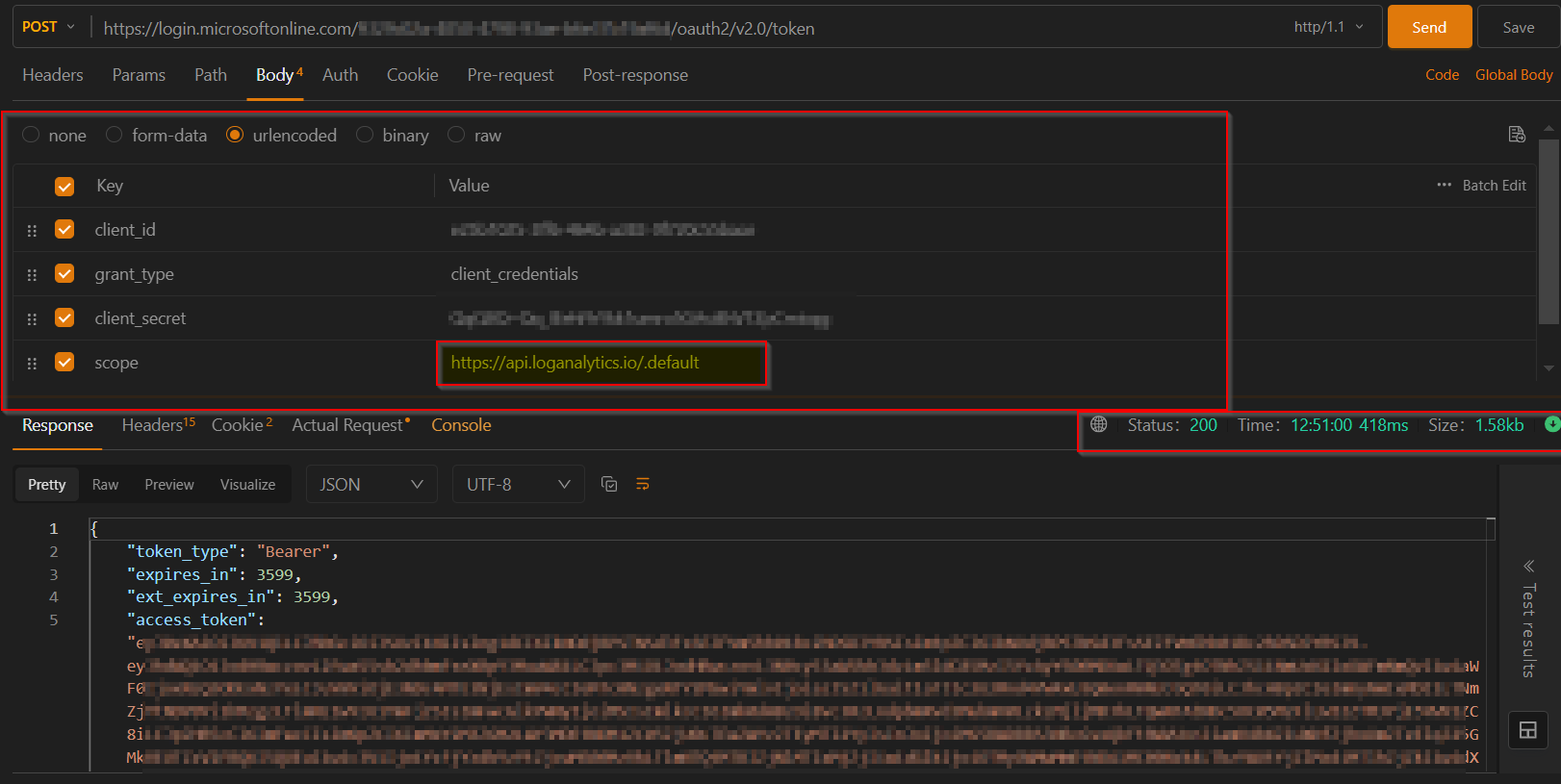Image resolution: width=1561 pixels, height=784 pixels.
Task: Open the Auth tab
Action: coord(340,75)
